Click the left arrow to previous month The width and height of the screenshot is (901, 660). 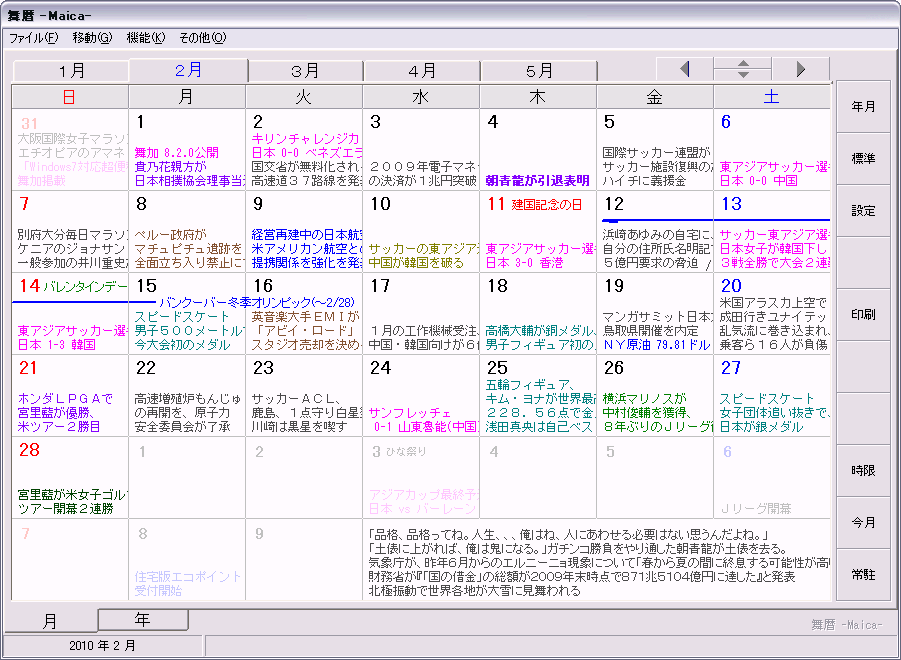click(x=684, y=70)
